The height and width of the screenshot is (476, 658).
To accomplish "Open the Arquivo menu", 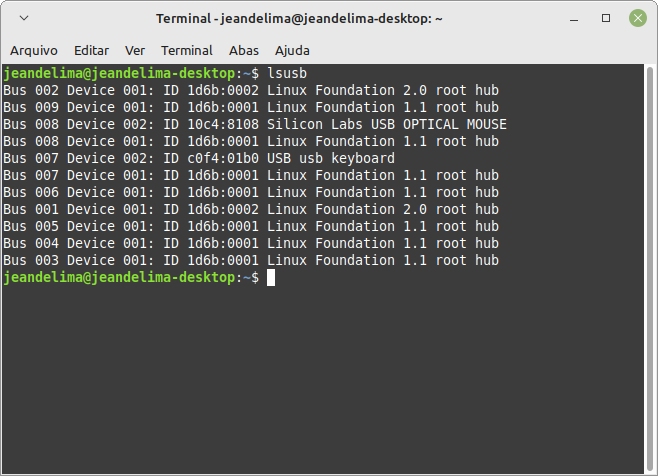I will [x=34, y=50].
